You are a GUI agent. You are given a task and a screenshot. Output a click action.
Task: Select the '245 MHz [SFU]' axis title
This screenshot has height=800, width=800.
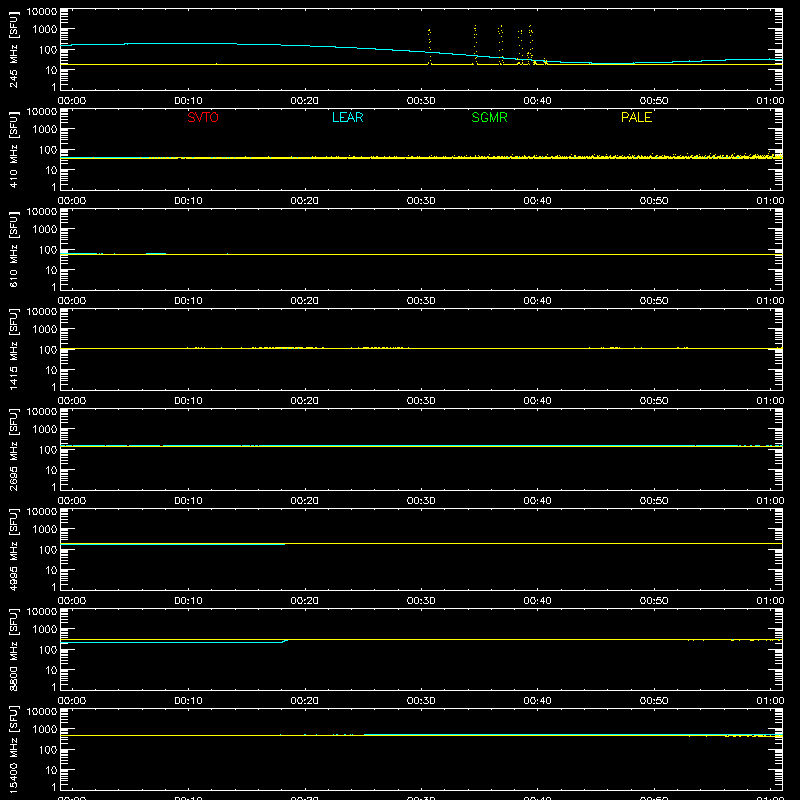click(x=13, y=49)
